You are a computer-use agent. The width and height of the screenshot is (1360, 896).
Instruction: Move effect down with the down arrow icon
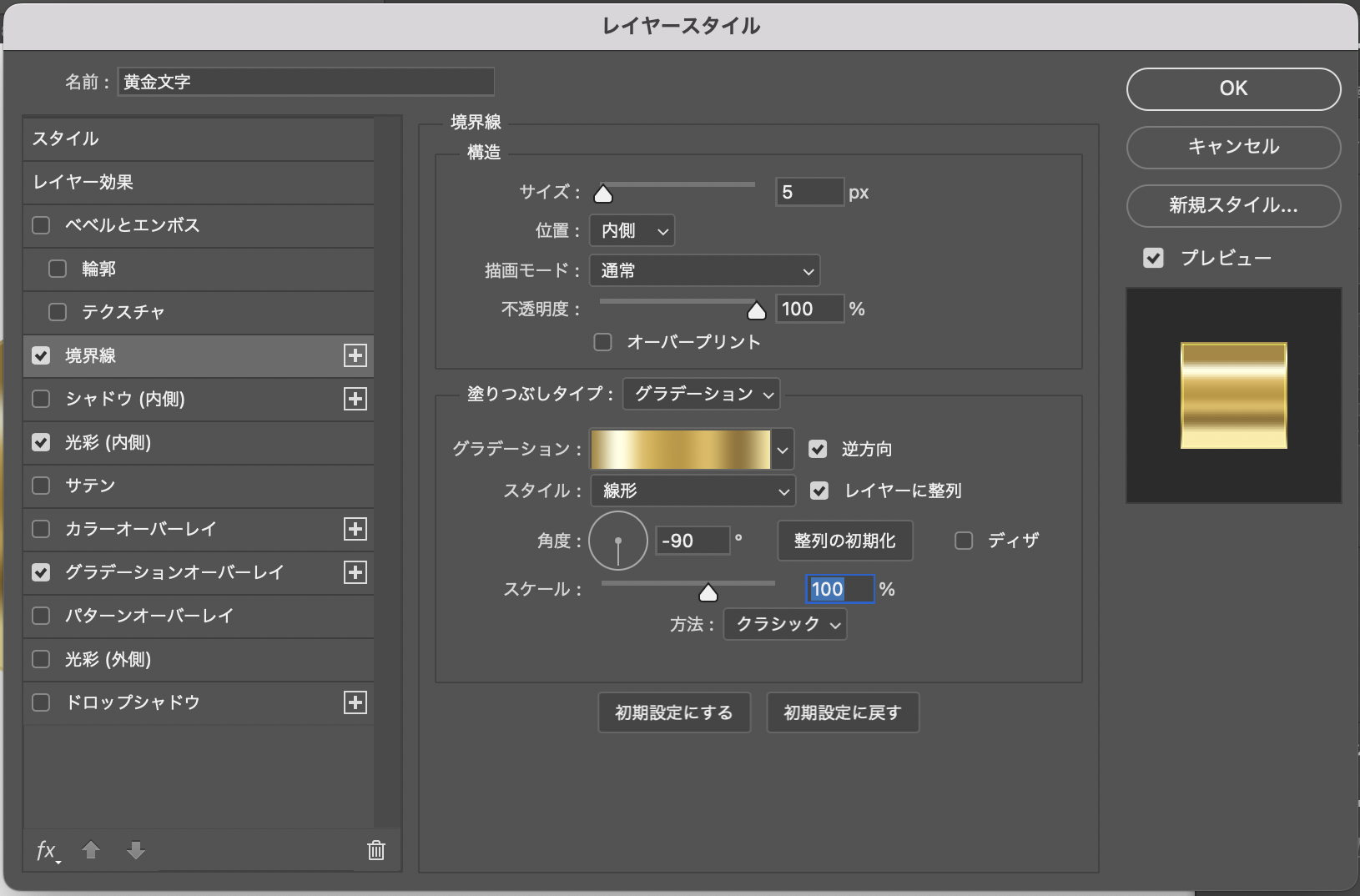pyautogui.click(x=136, y=850)
